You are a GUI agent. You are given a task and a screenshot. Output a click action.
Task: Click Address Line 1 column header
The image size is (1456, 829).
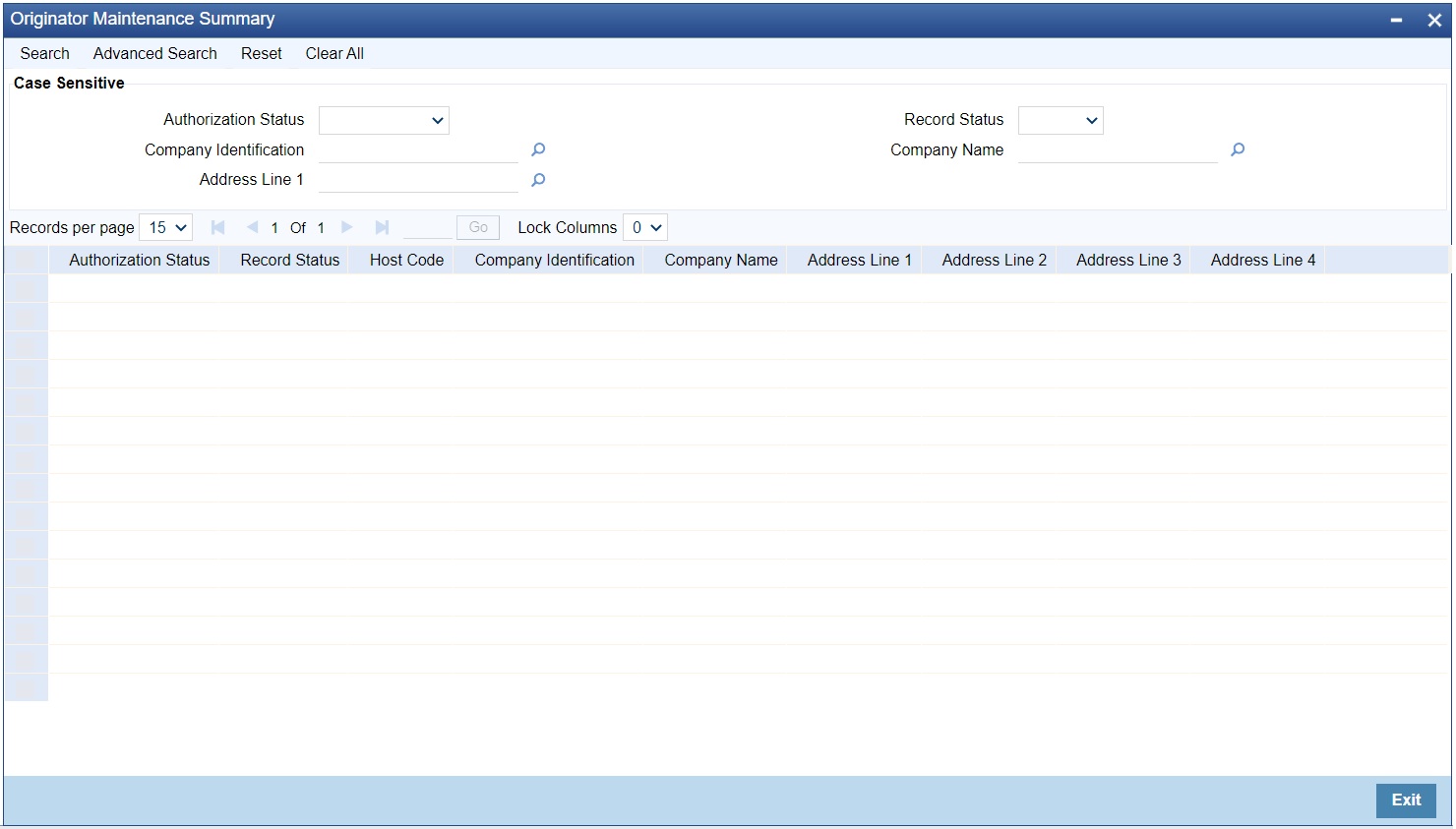(x=860, y=260)
